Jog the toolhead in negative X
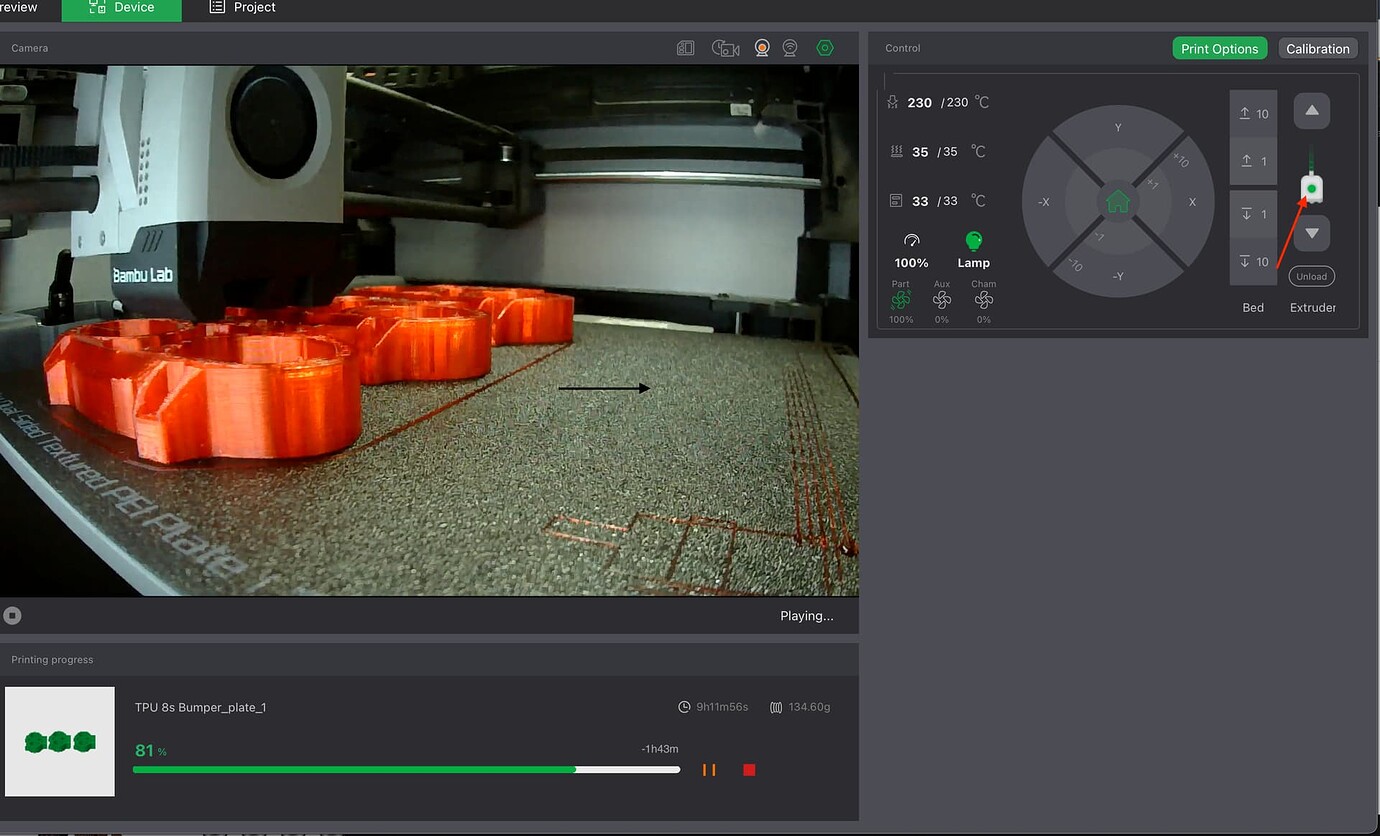 pos(1043,201)
